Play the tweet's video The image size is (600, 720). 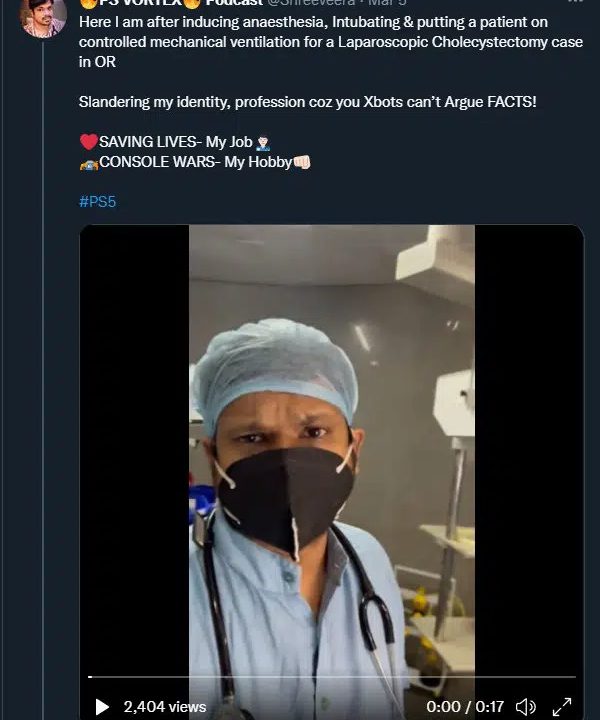click(102, 706)
